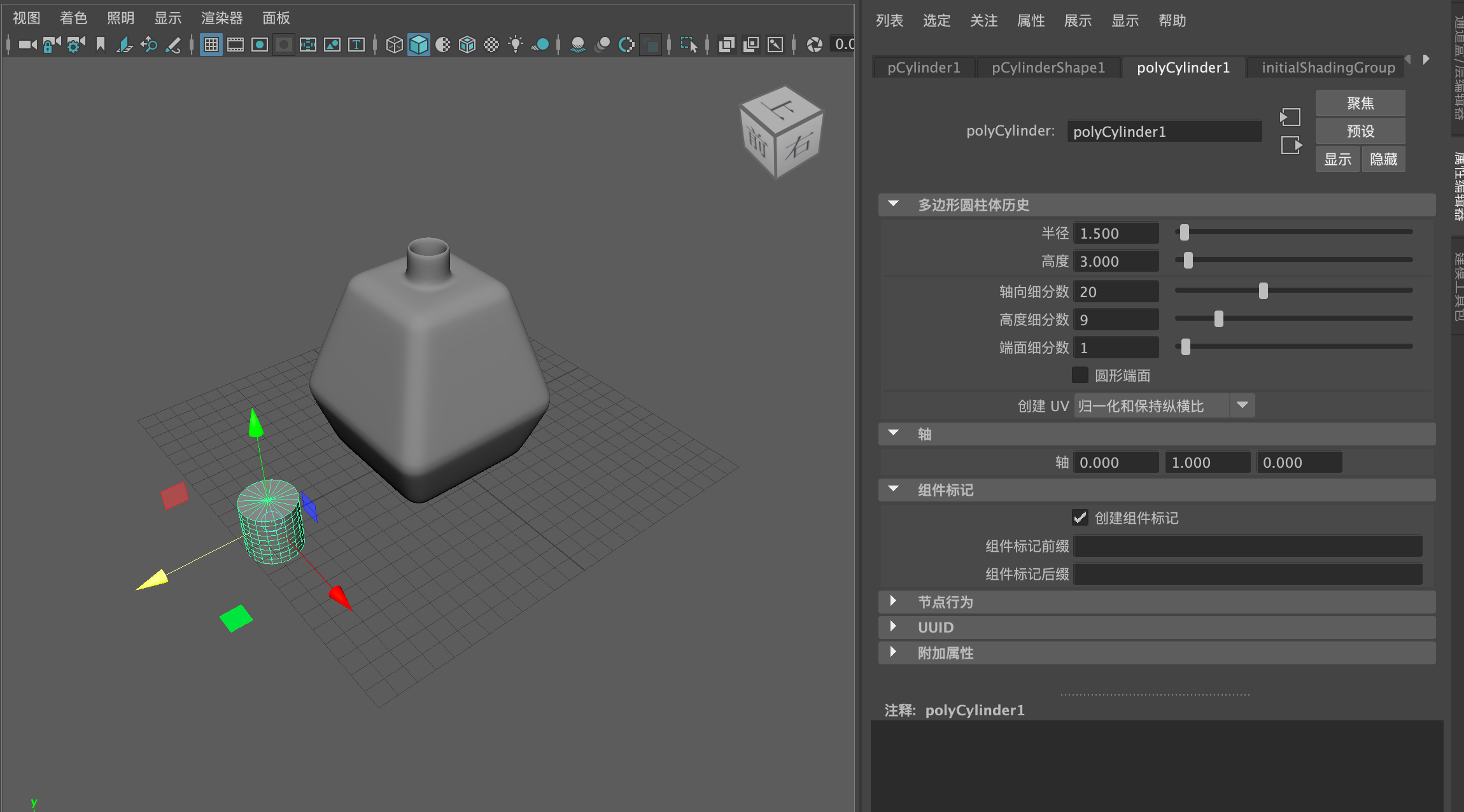1464x812 pixels.
Task: Enable wireframe display cube icon
Action: [394, 45]
